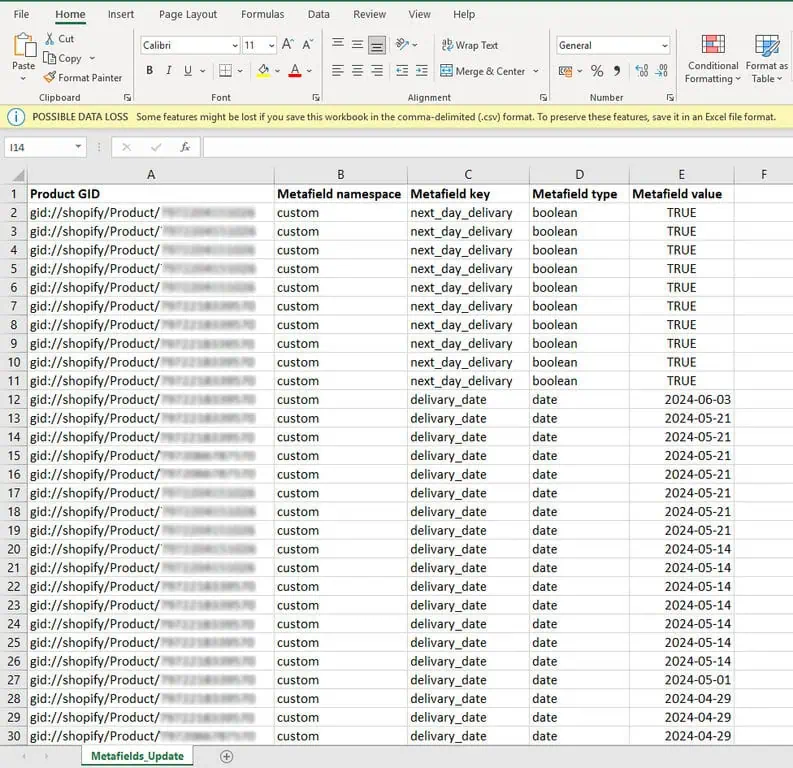793x768 pixels.
Task: Expand underline style arrow
Action: pyautogui.click(x=203, y=71)
